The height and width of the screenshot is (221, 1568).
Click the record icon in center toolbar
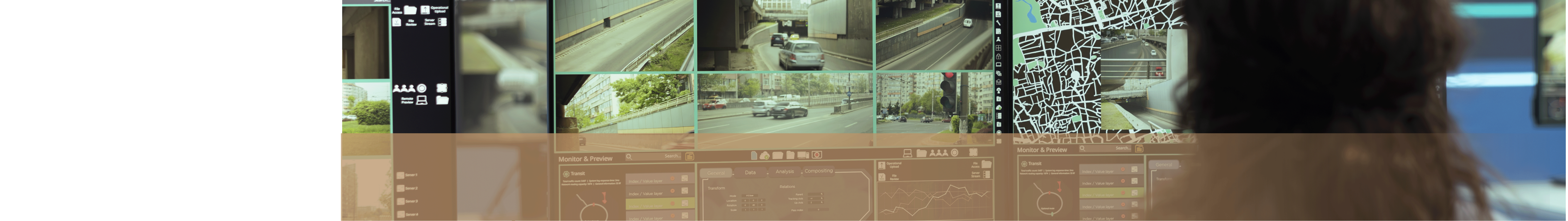click(x=817, y=155)
